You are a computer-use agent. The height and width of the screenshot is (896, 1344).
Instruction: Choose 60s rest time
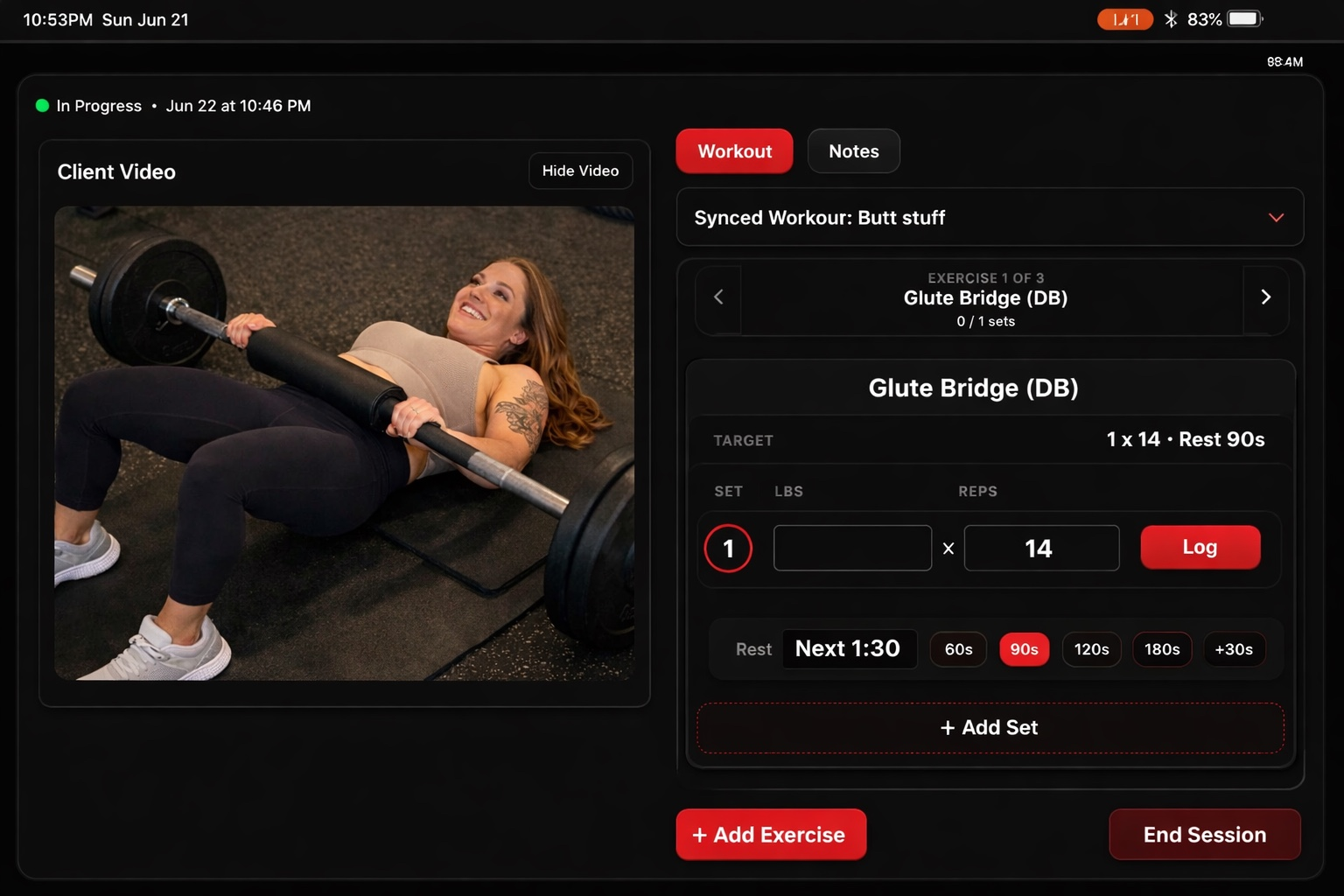[958, 649]
